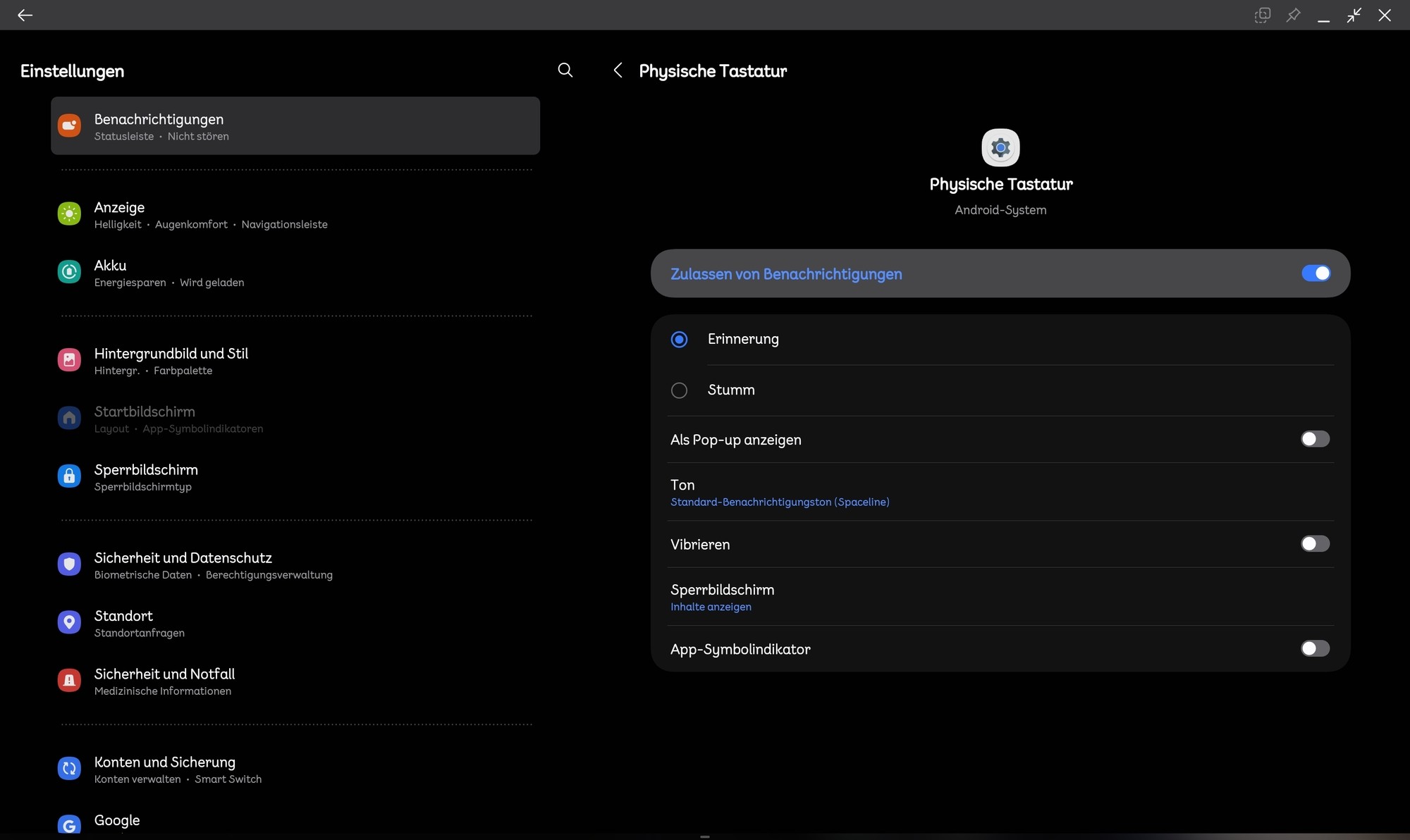Click the Physische Tastatur gear app icon
The height and width of the screenshot is (840, 1410).
[1000, 147]
